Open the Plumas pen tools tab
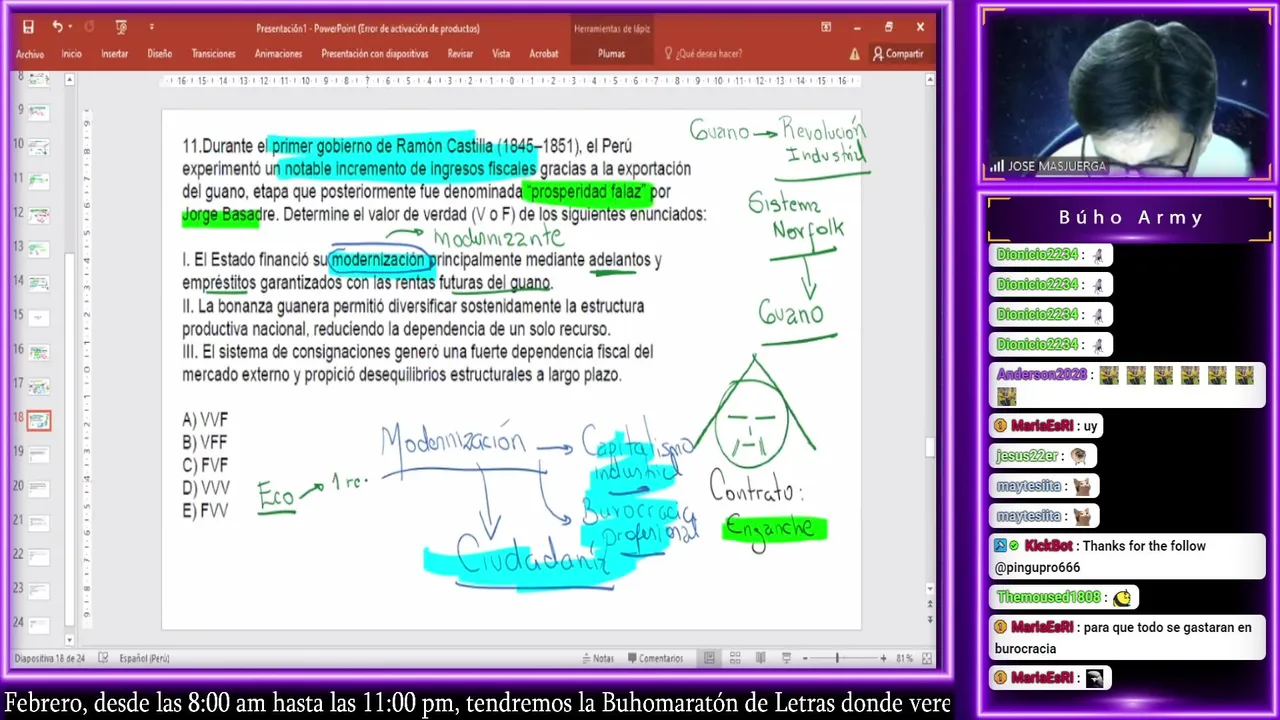This screenshot has width=1280, height=720. pos(611,54)
